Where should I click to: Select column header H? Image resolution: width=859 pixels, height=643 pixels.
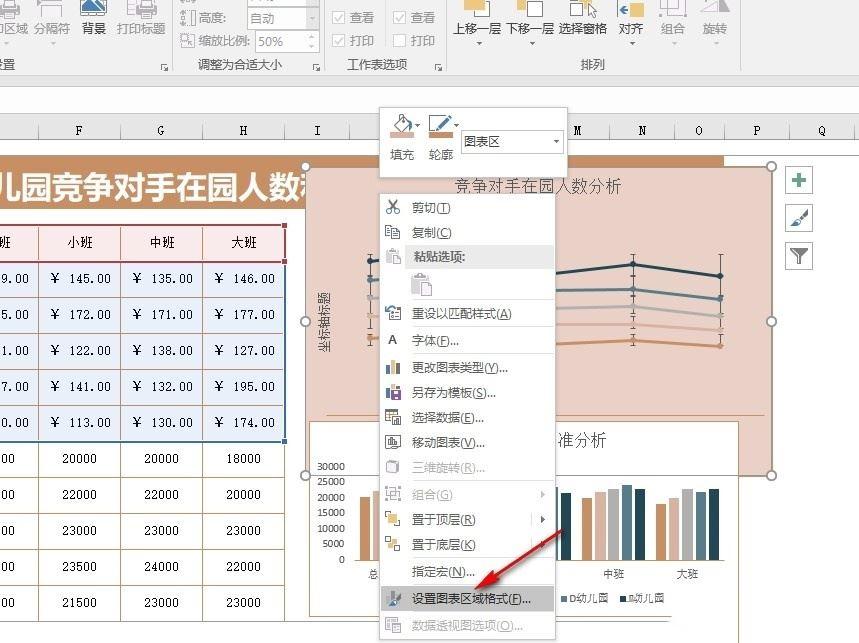[x=243, y=130]
